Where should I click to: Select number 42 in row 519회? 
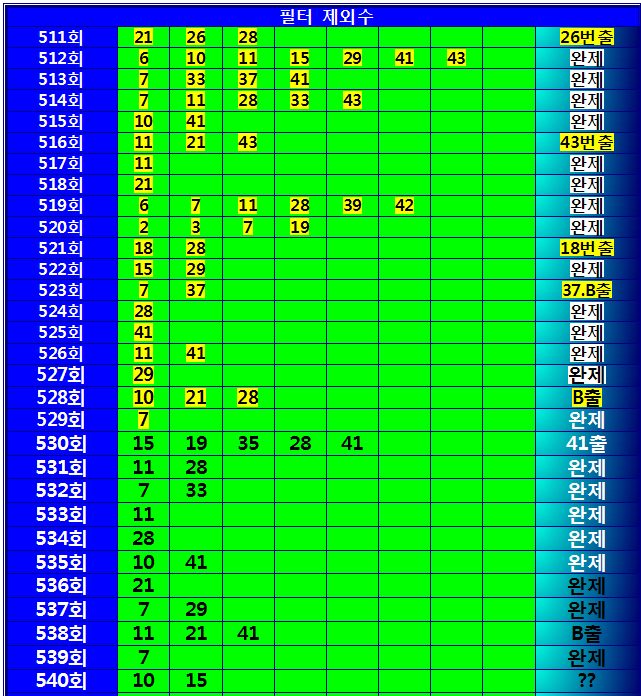[404, 205]
